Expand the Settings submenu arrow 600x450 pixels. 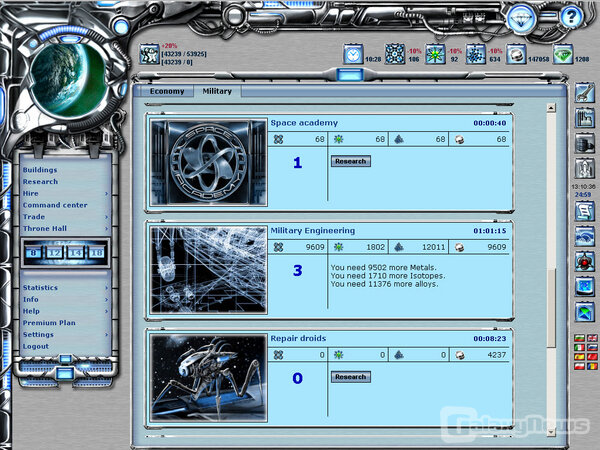pyautogui.click(x=107, y=335)
